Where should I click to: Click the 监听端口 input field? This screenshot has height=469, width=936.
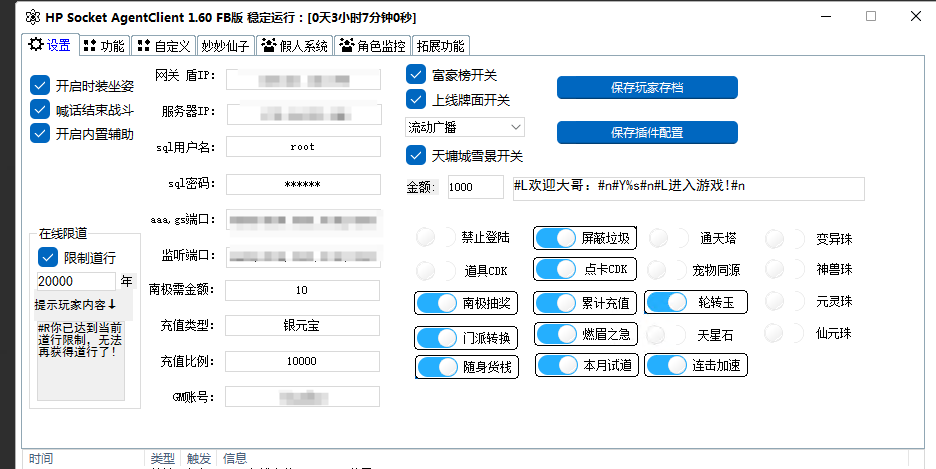[x=304, y=257]
